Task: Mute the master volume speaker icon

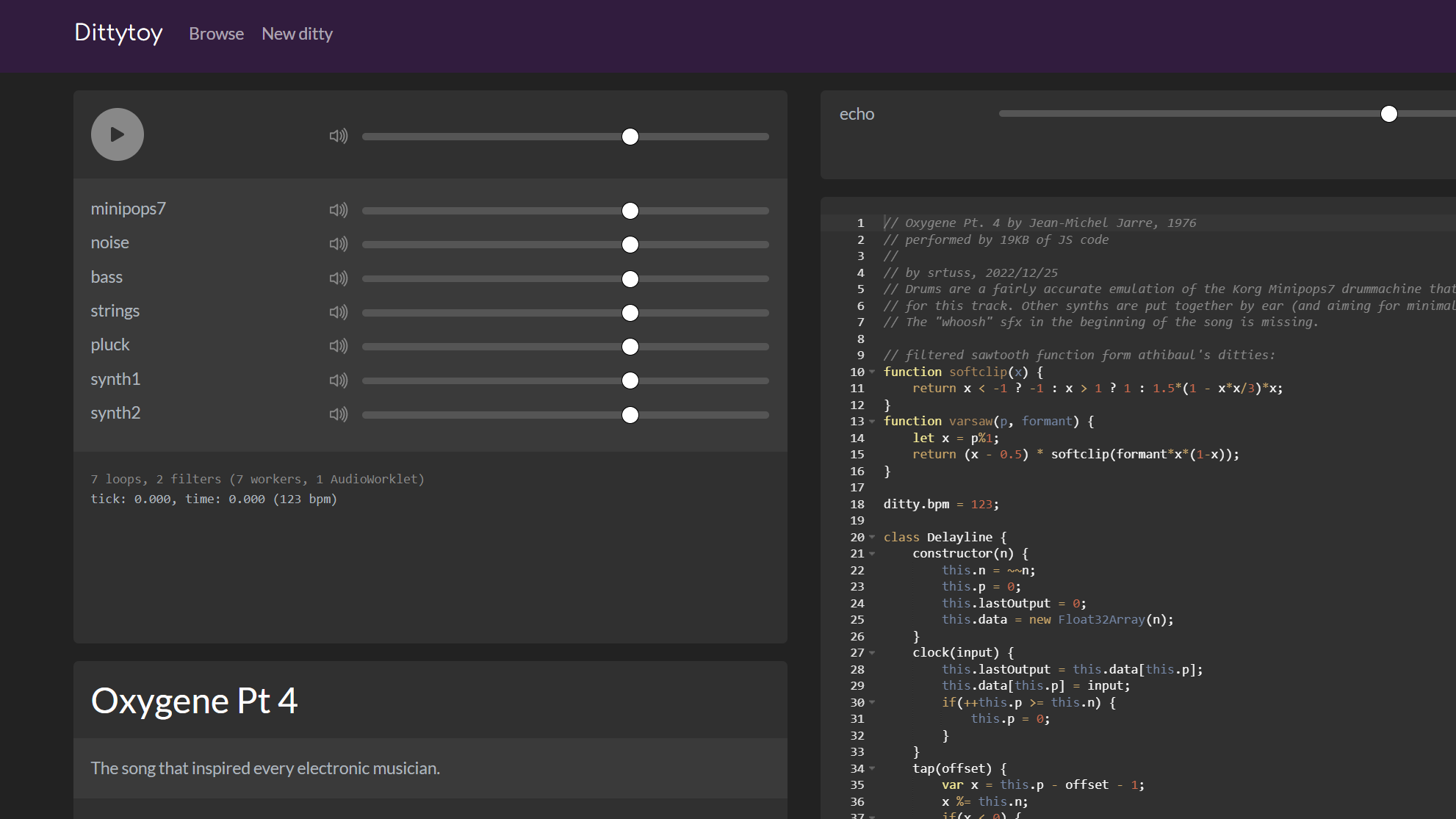Action: point(338,136)
